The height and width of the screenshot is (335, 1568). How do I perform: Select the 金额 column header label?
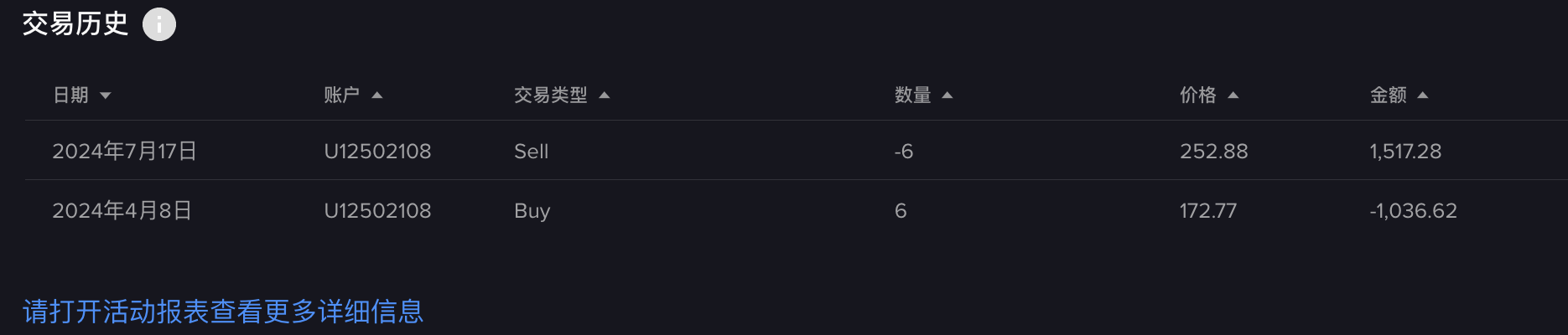(x=1389, y=95)
